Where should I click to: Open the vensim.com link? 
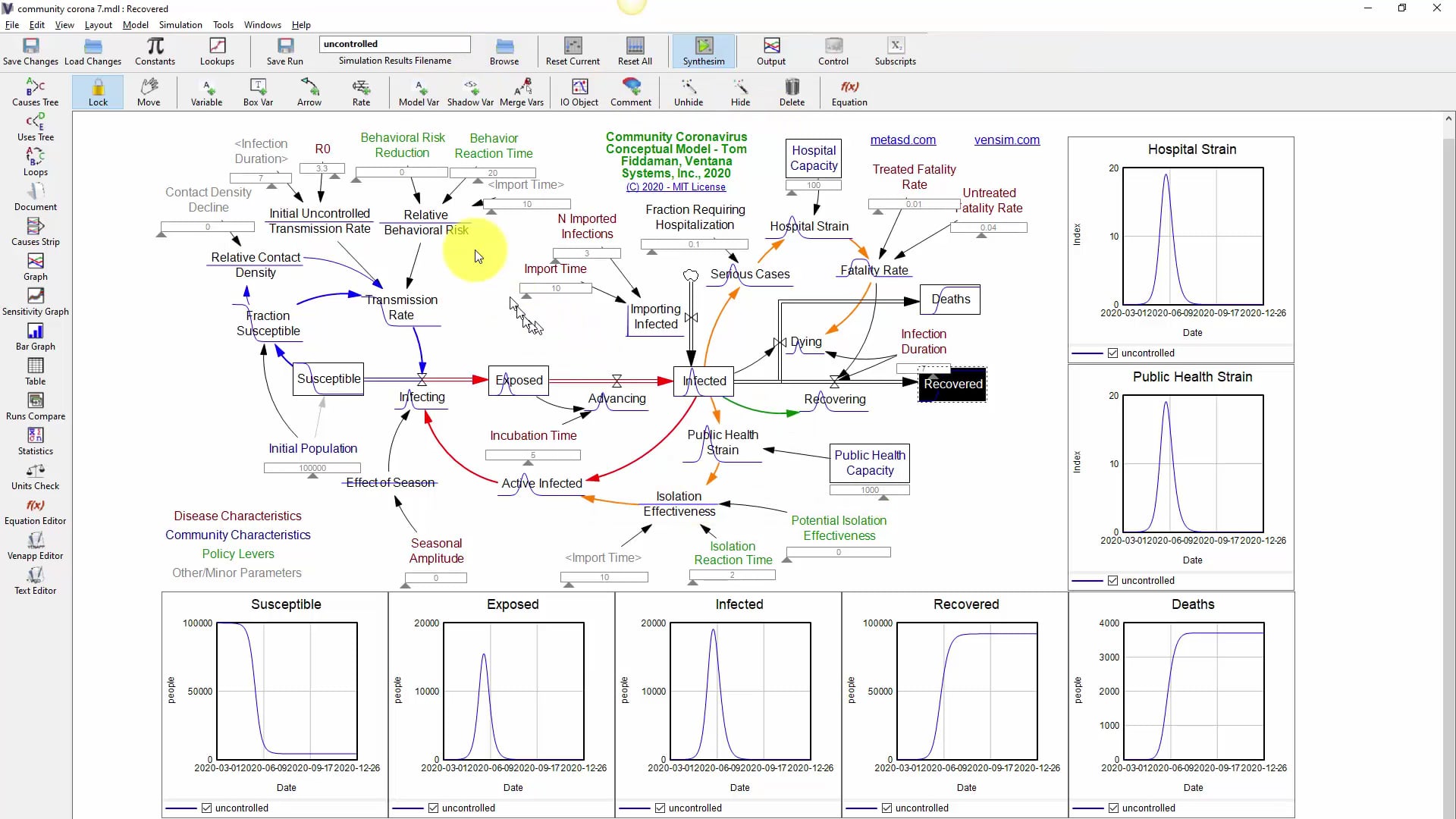pyautogui.click(x=1007, y=140)
